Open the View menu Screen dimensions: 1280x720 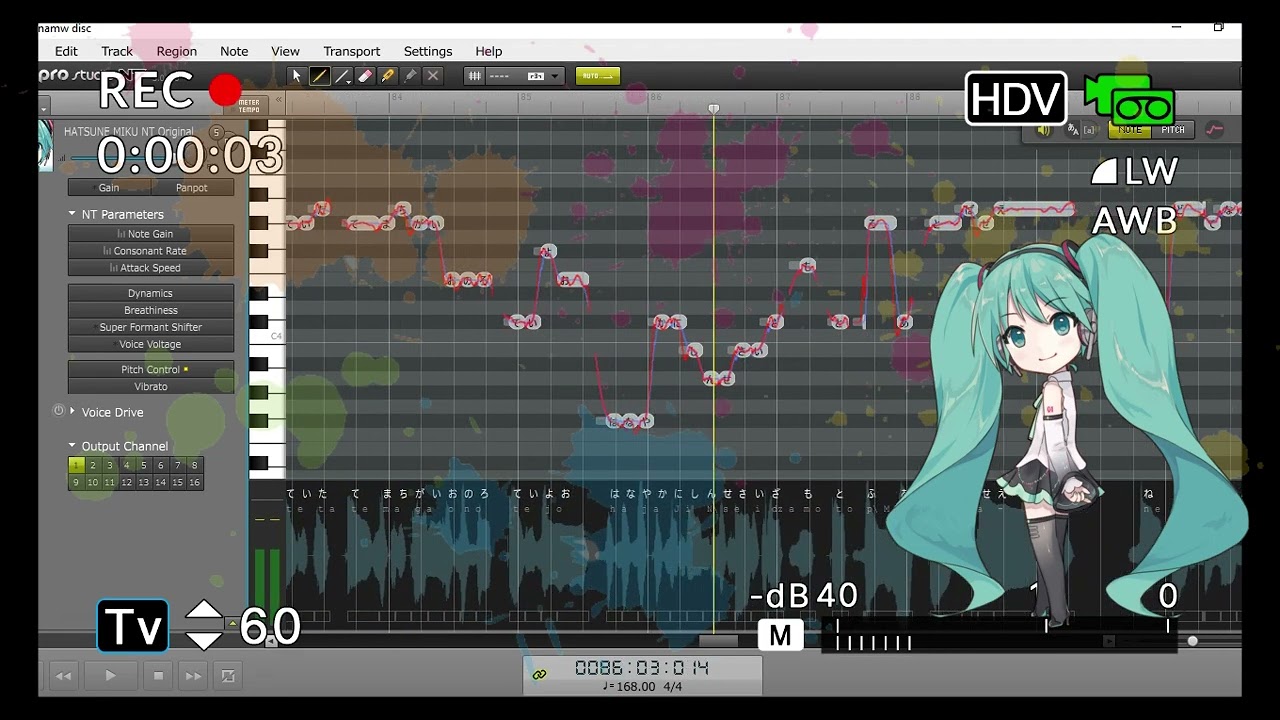285,51
